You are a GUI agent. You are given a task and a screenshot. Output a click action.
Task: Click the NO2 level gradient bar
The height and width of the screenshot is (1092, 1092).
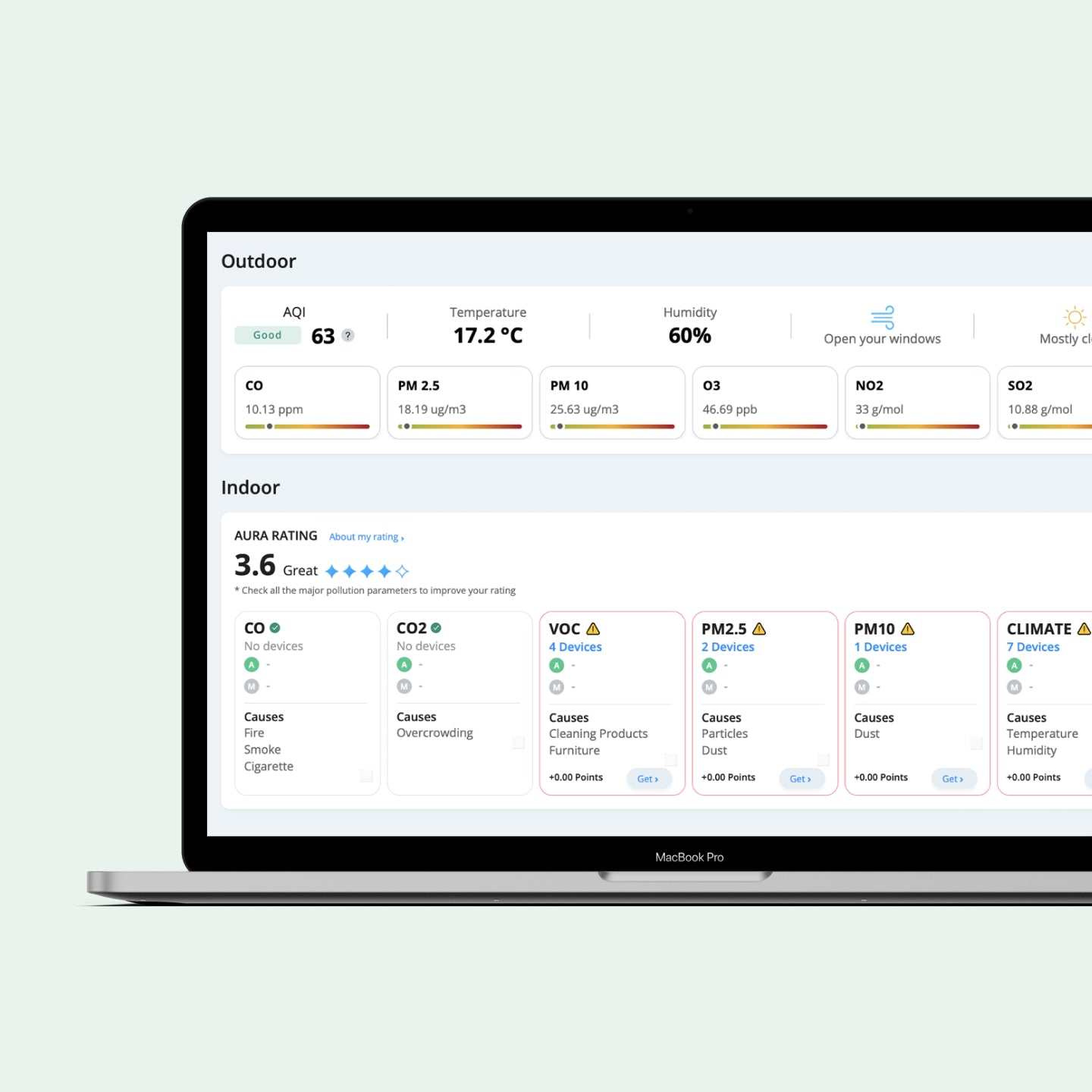click(917, 426)
